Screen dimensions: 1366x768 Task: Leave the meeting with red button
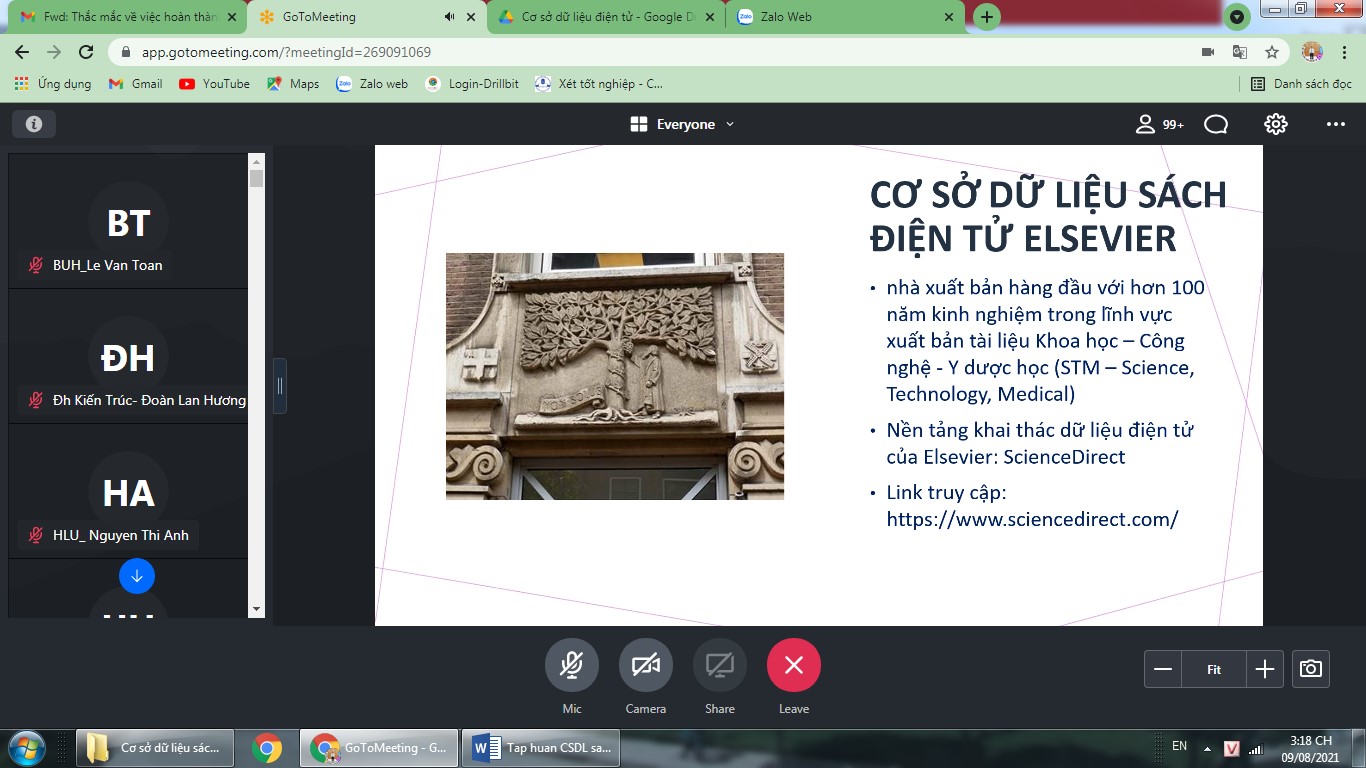(x=794, y=665)
